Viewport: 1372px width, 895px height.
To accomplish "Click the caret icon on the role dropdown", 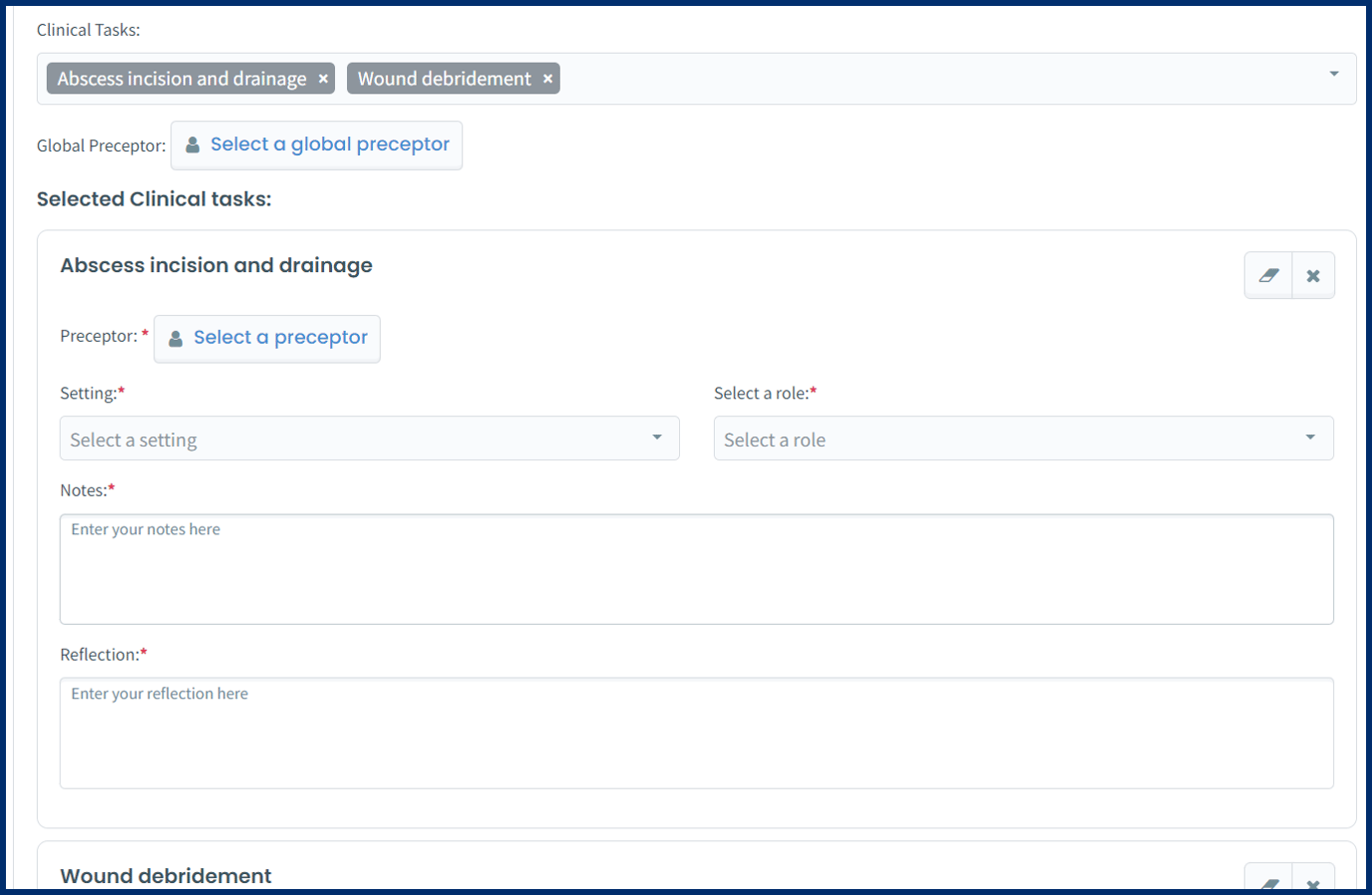I will 1311,438.
